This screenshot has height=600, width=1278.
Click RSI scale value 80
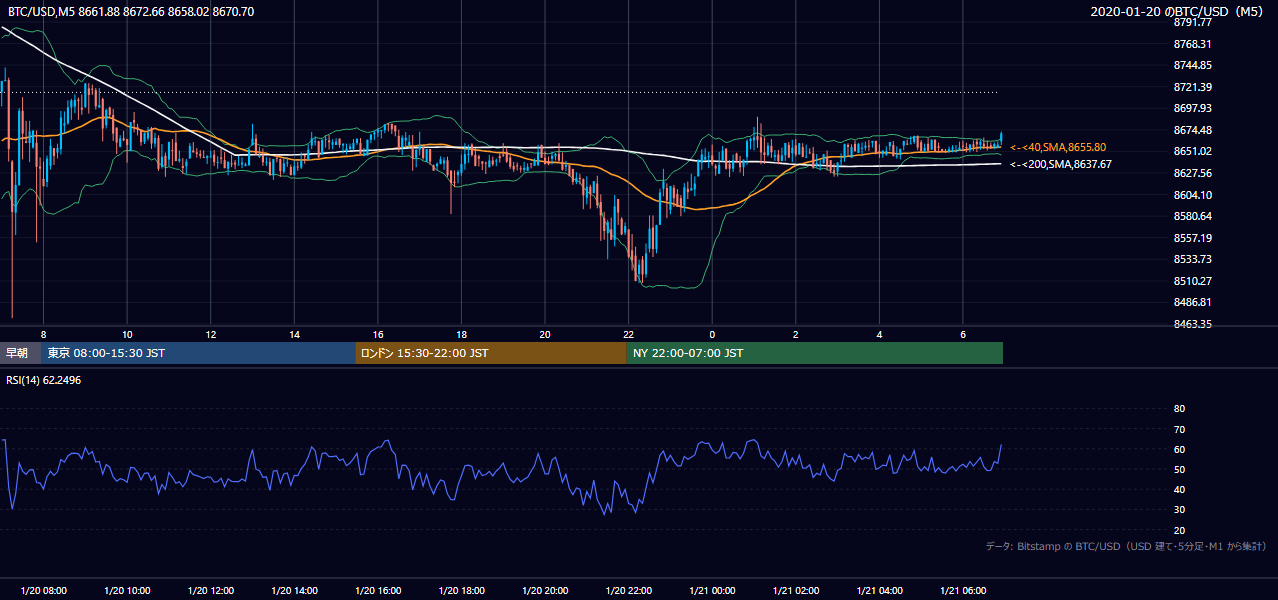coord(1179,409)
